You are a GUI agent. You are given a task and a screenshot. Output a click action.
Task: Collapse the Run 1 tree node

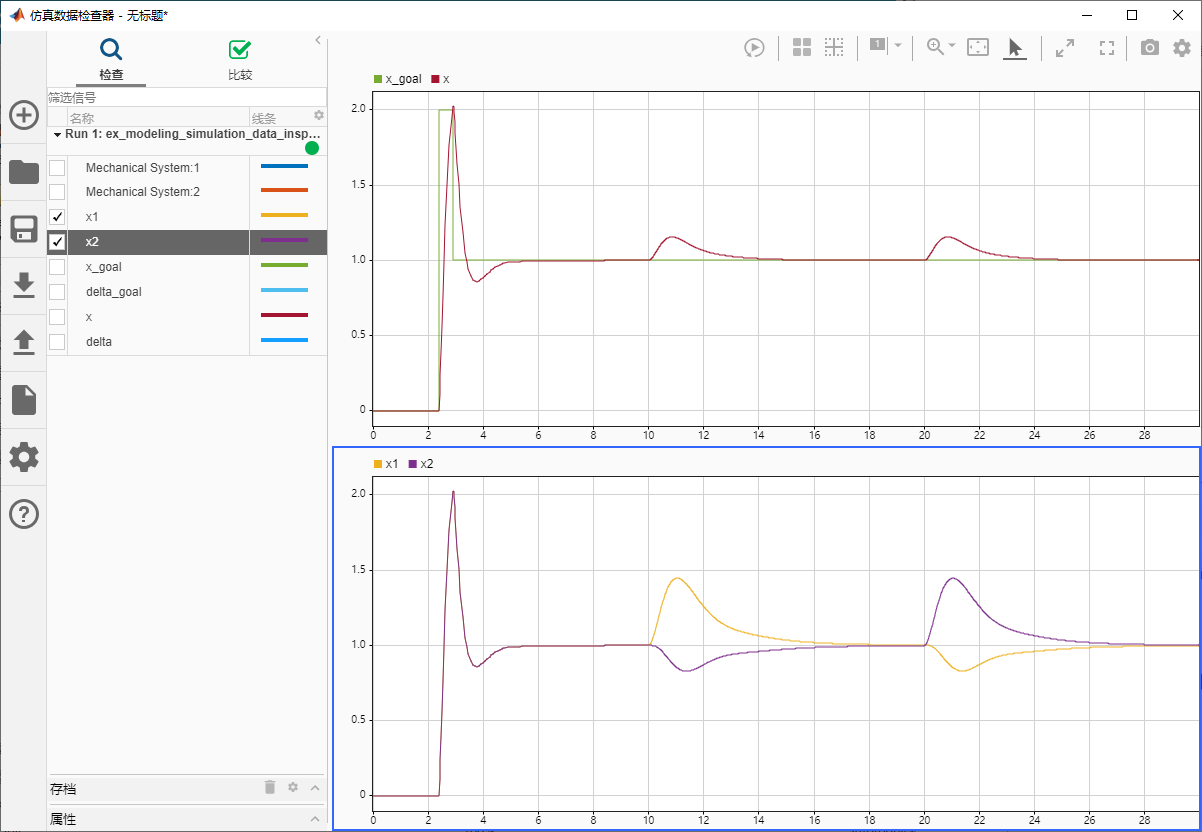pos(58,133)
